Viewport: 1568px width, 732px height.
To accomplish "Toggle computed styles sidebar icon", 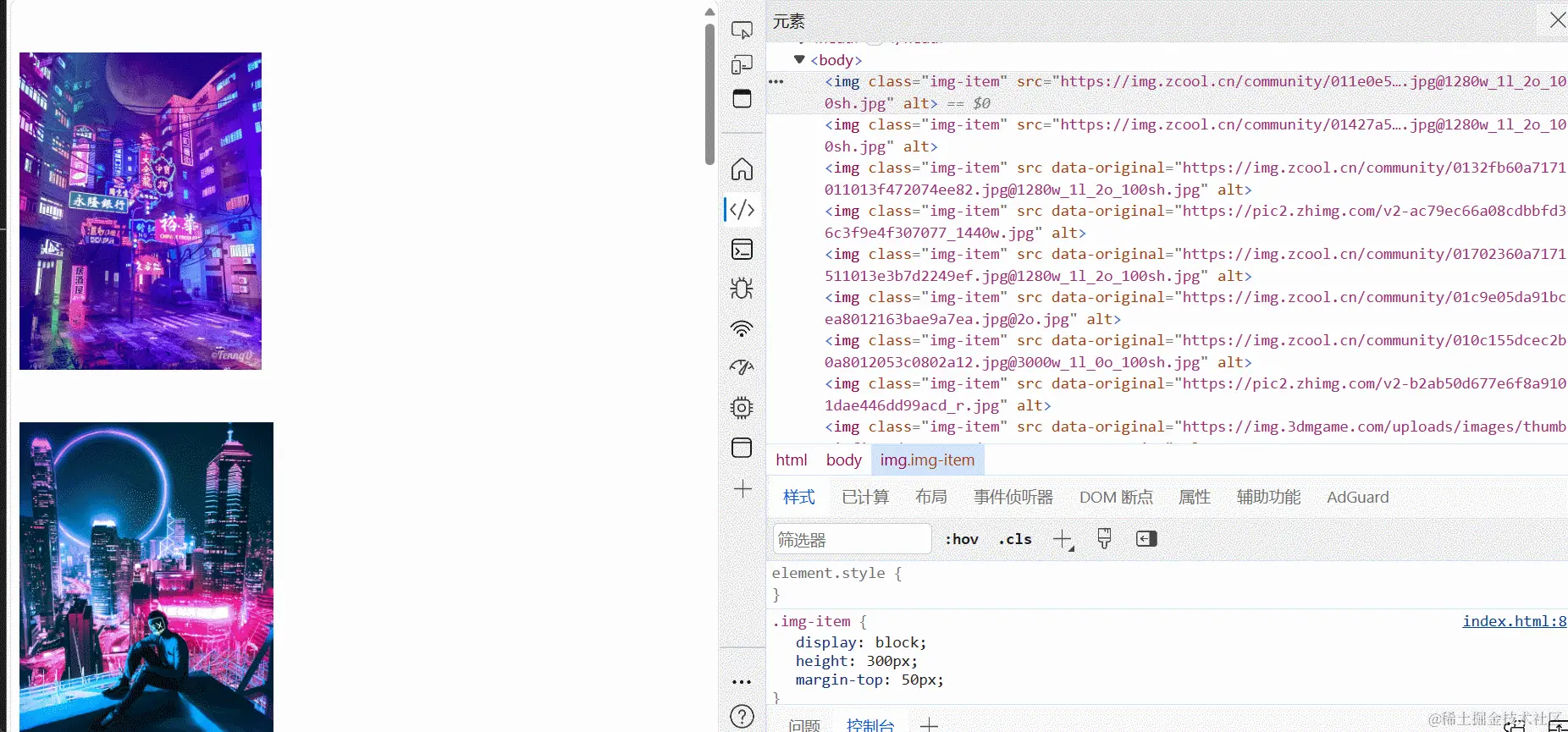I will tap(1146, 539).
